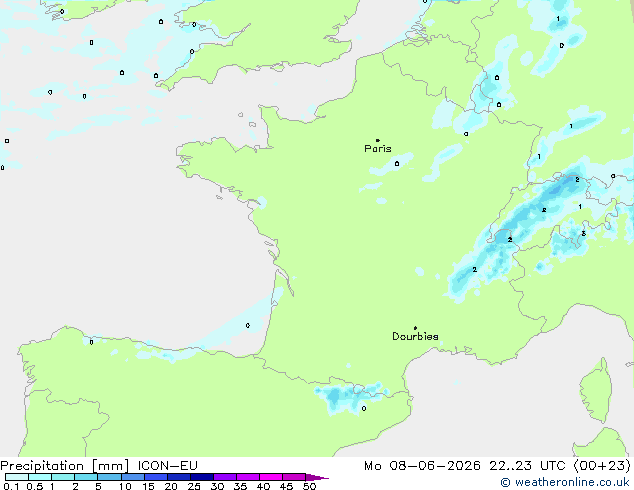Pick legend swatch between 0.5 and 1
634x490 pixels.
[40, 477]
